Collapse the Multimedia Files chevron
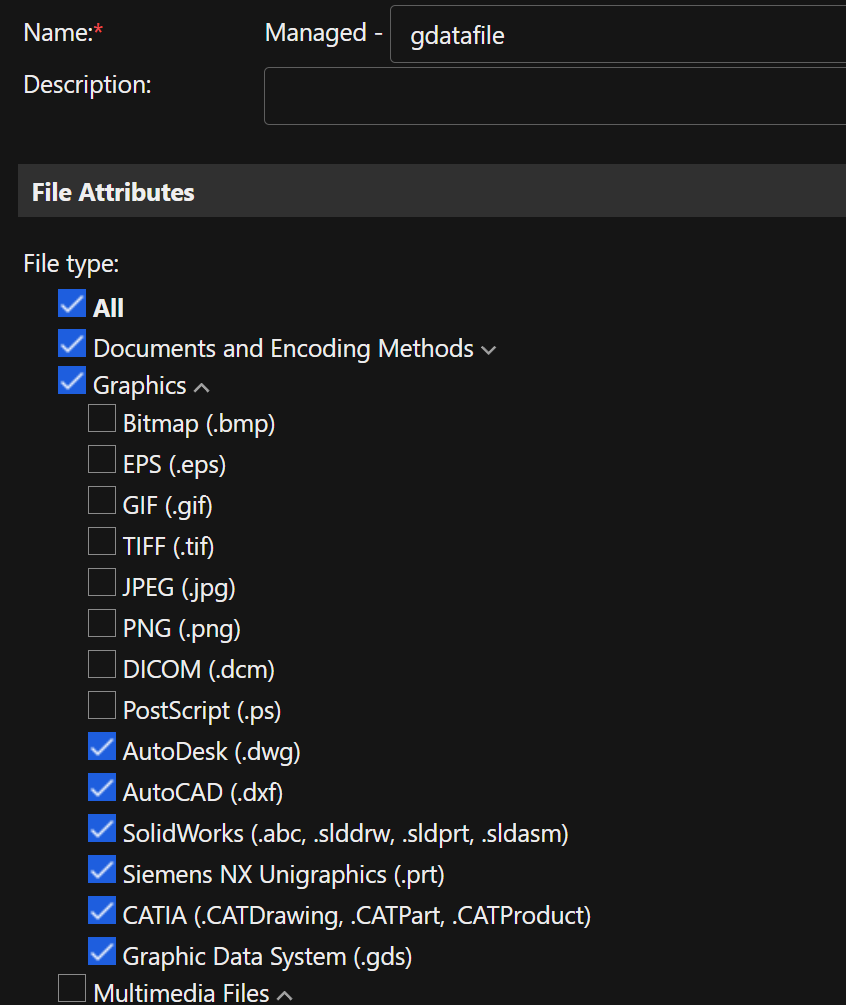846x1005 pixels. (285, 995)
